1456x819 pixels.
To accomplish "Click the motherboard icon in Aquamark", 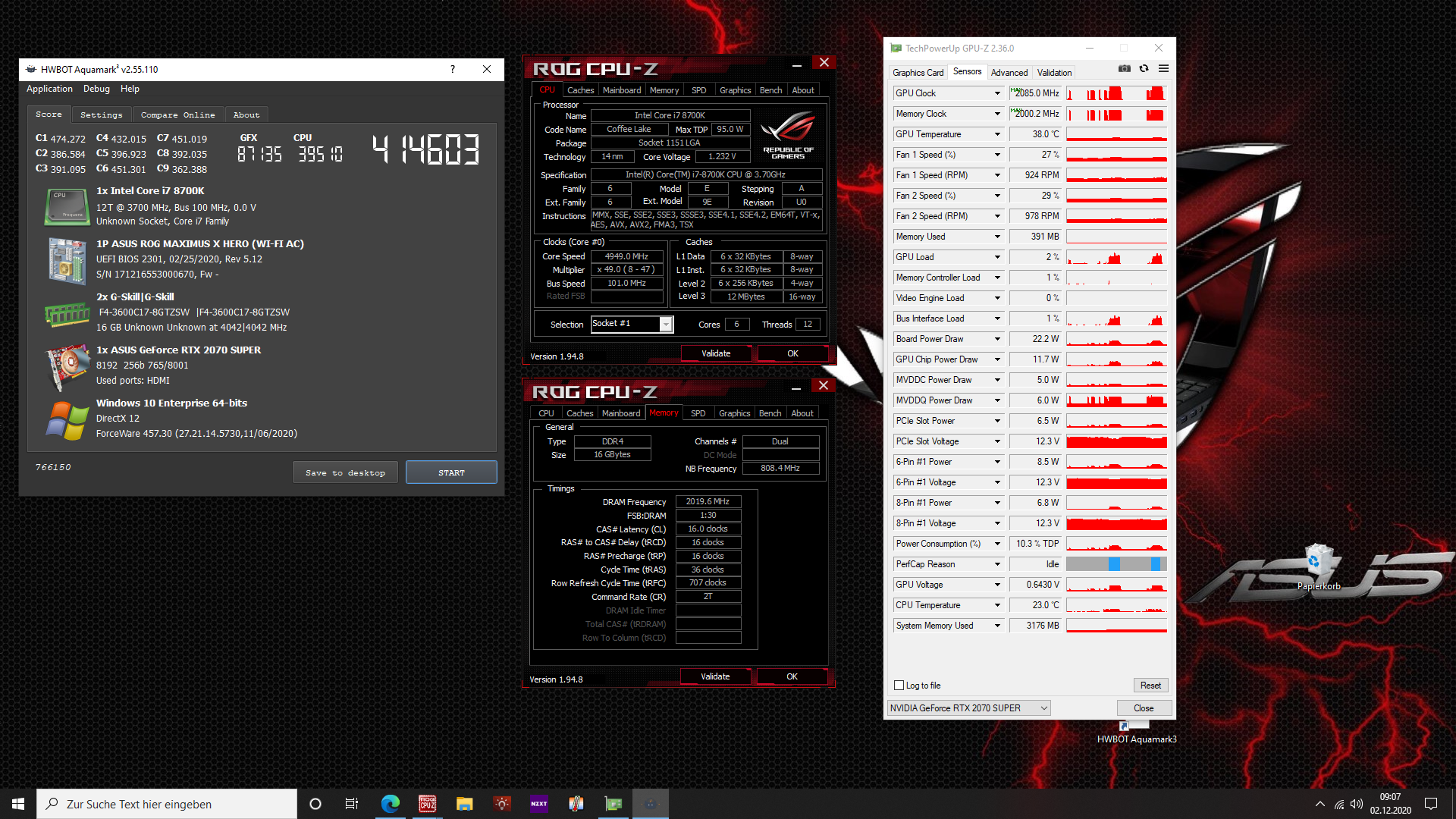I will point(67,261).
